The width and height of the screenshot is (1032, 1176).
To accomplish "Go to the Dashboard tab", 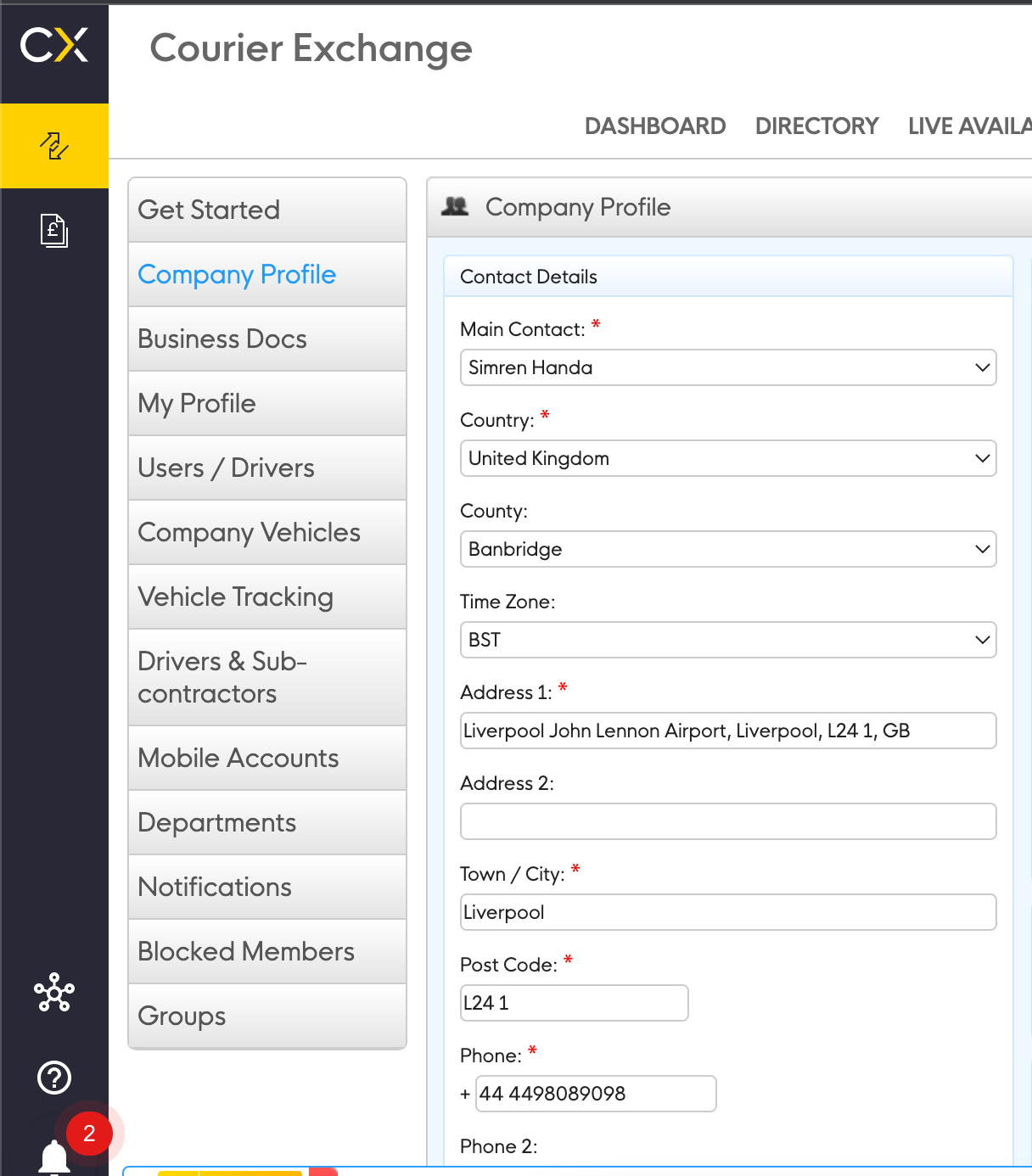I will 655,126.
